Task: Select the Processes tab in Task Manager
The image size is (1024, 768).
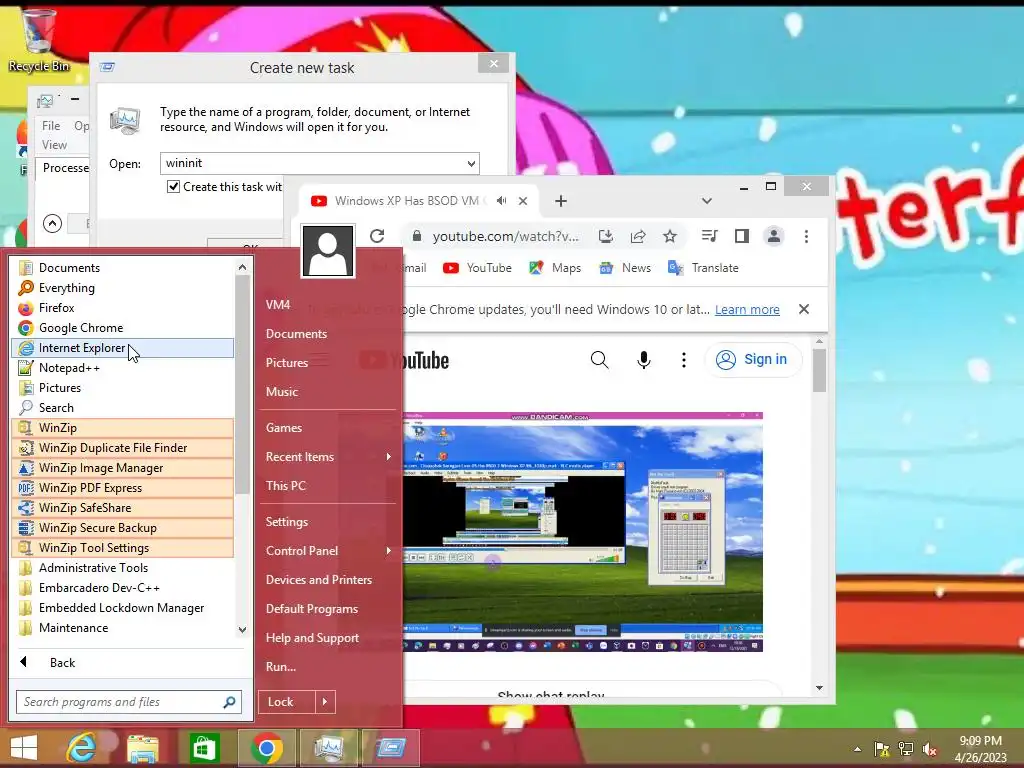Action: 63,168
